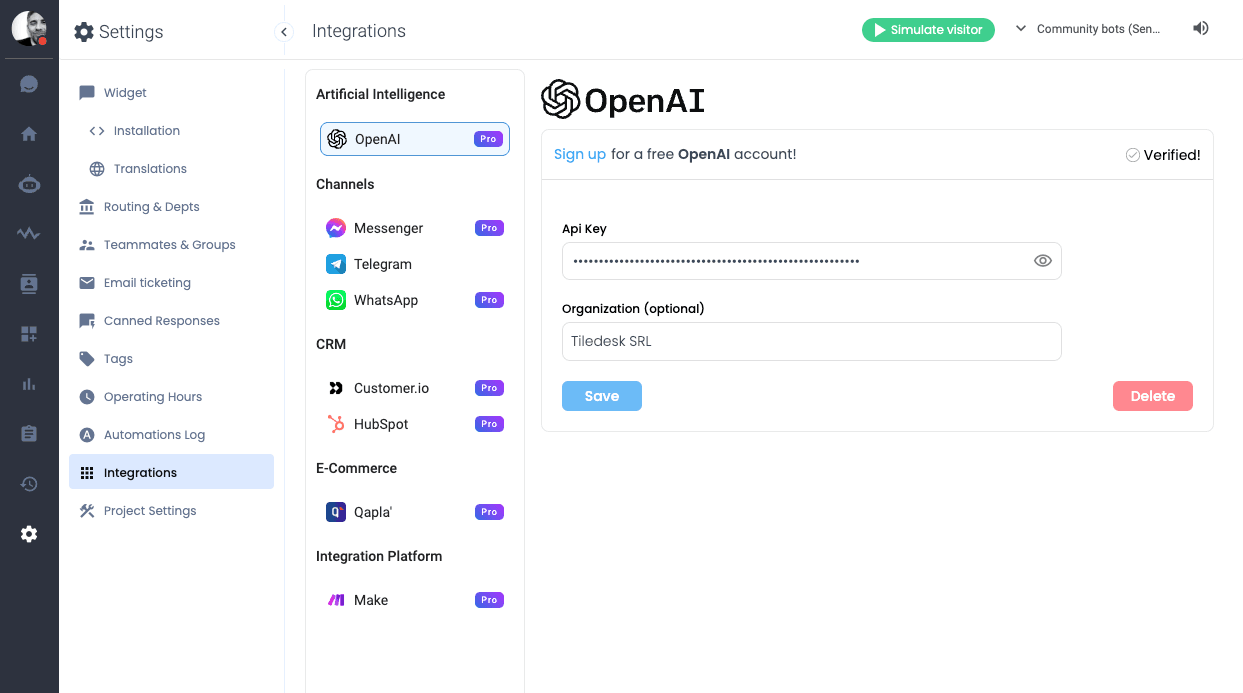Select the Make integration name

(371, 600)
